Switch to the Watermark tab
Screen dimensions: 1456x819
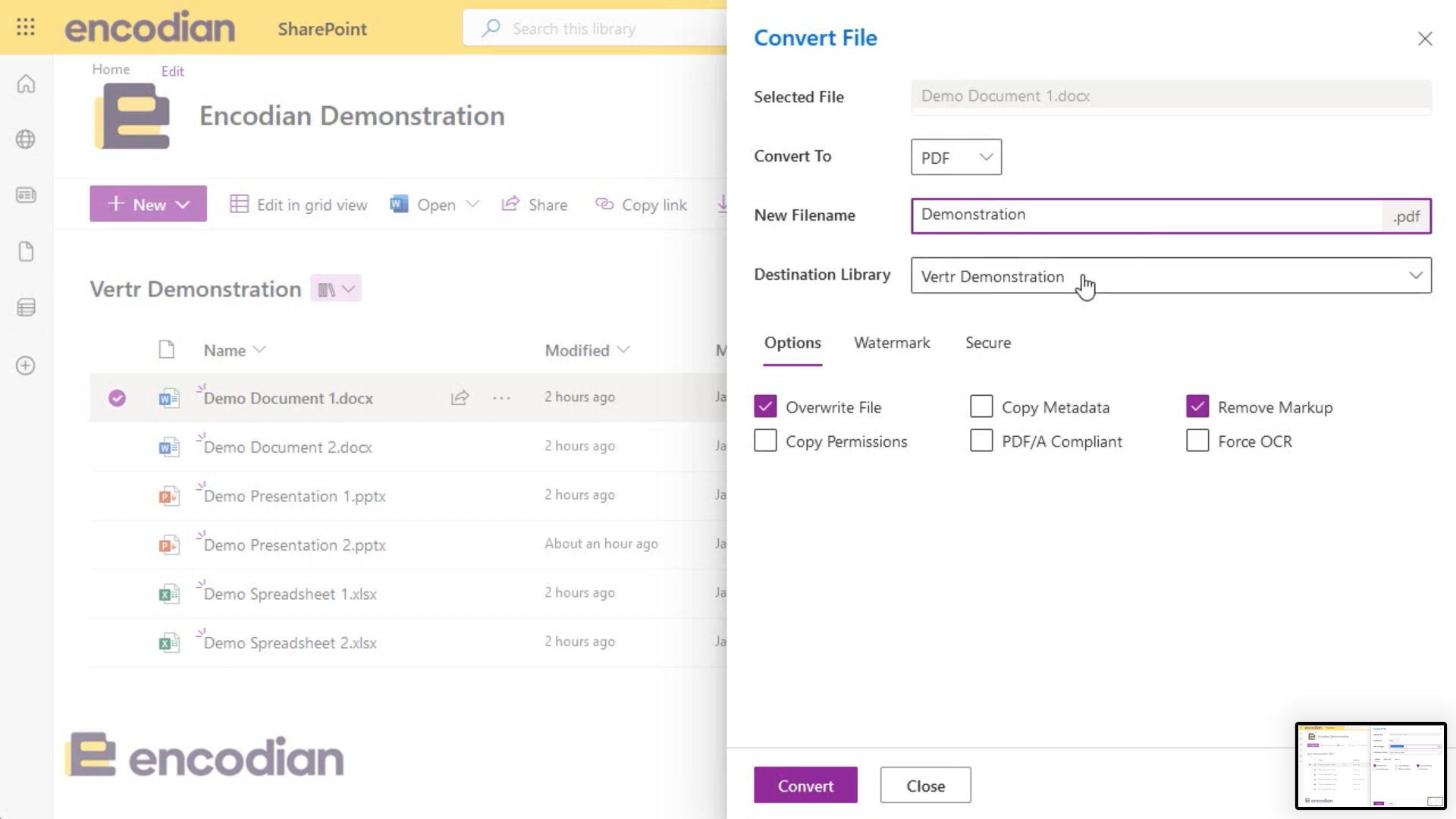(892, 343)
